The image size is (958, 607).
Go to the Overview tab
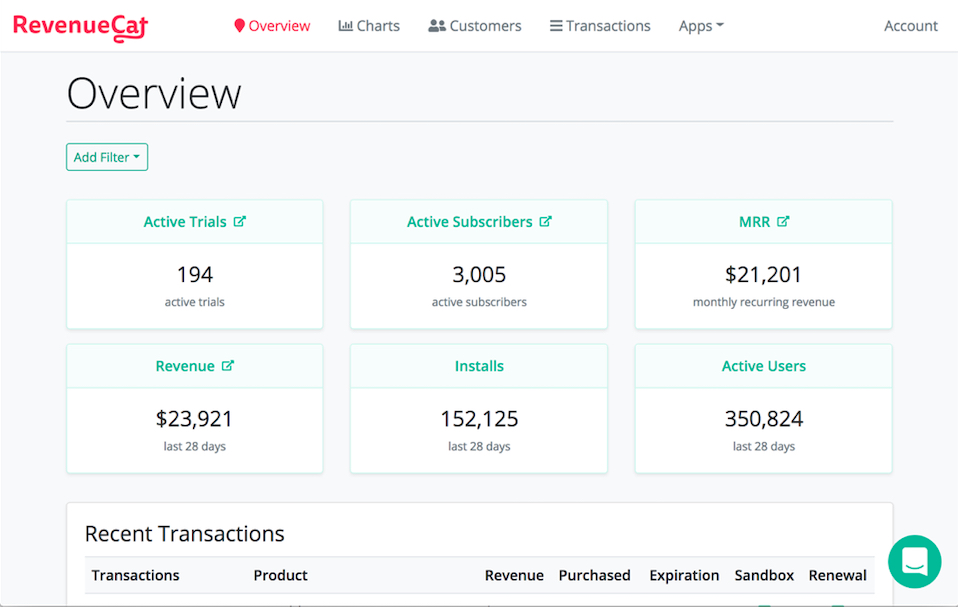pos(272,26)
